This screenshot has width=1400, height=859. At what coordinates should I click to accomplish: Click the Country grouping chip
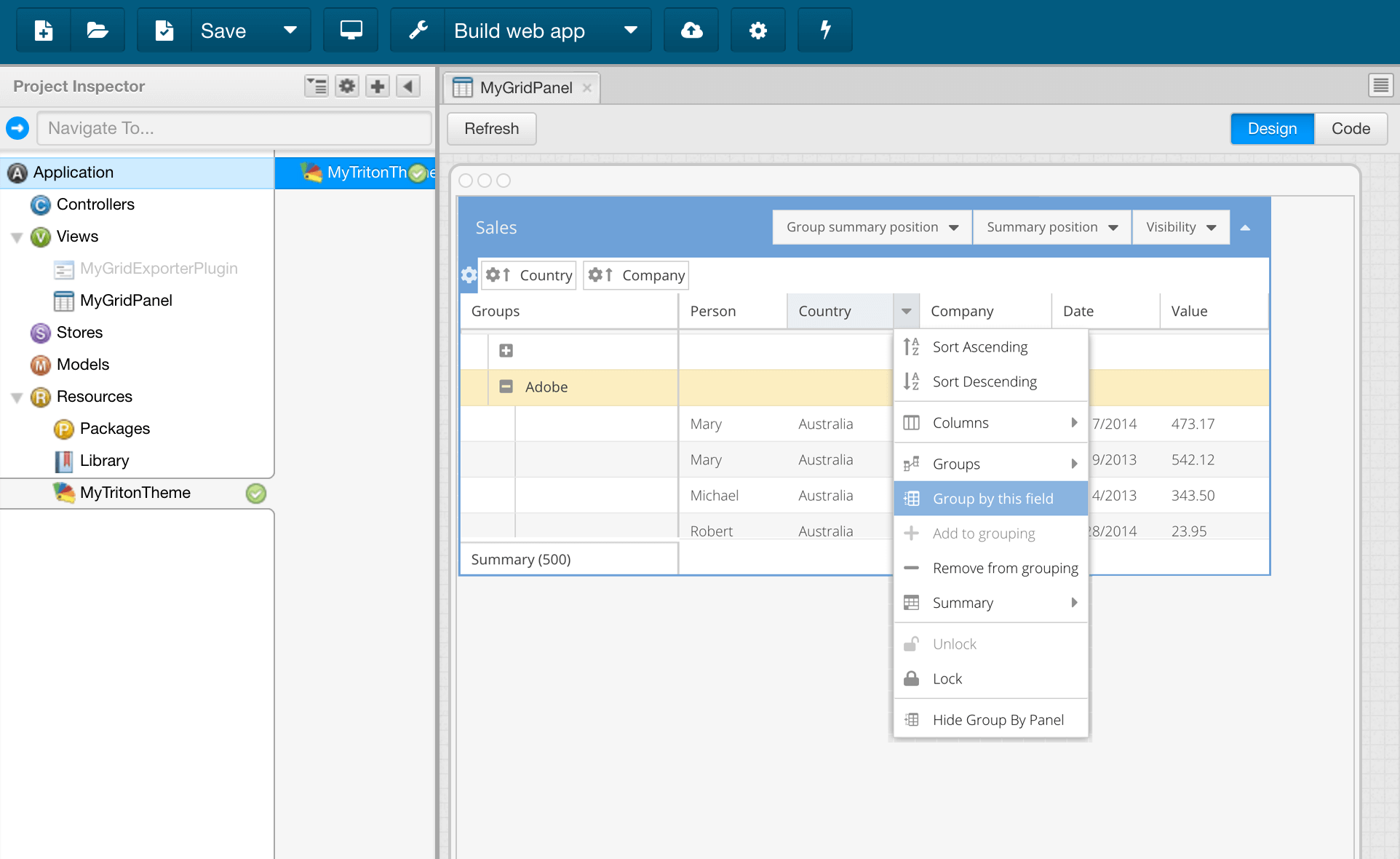[x=529, y=275]
